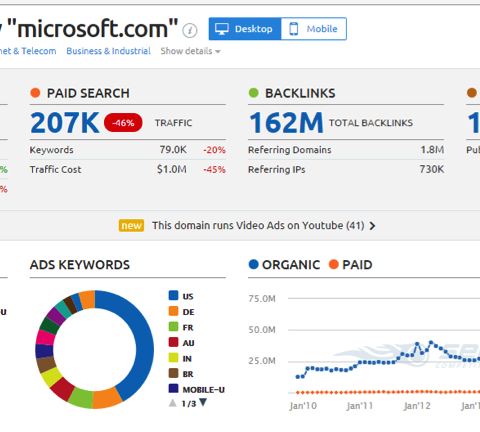The image size is (480, 432).
Task: Open Referring IPs 730K value
Action: [432, 169]
